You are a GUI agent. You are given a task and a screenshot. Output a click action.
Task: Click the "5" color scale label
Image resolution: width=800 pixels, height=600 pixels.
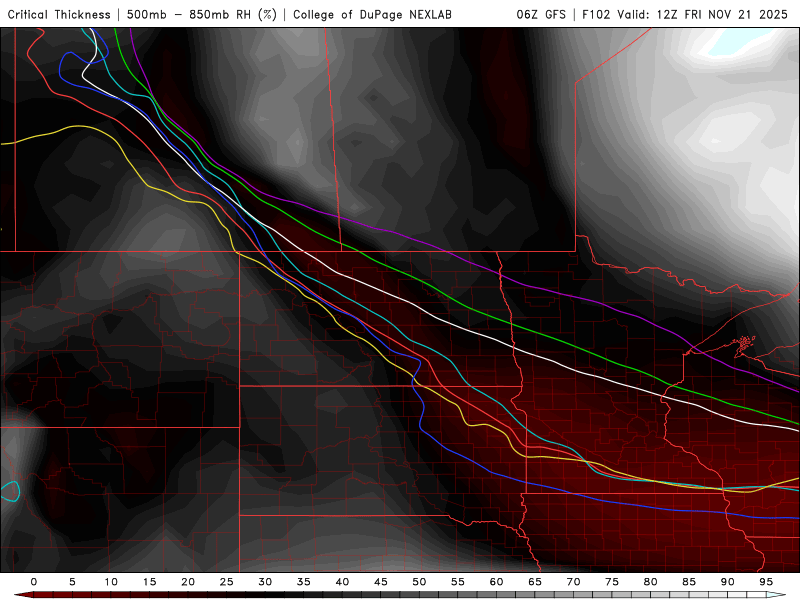pos(72,582)
